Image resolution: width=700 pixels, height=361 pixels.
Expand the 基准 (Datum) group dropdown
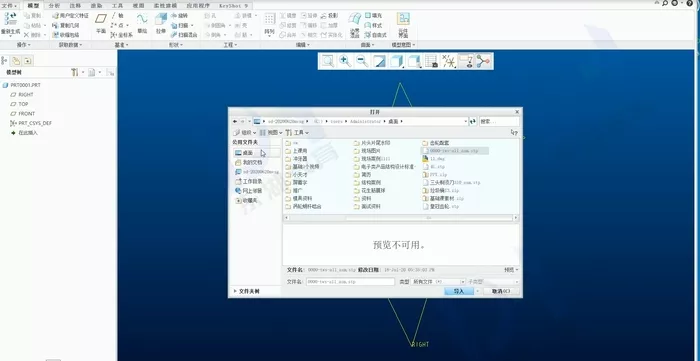pyautogui.click(x=122, y=45)
